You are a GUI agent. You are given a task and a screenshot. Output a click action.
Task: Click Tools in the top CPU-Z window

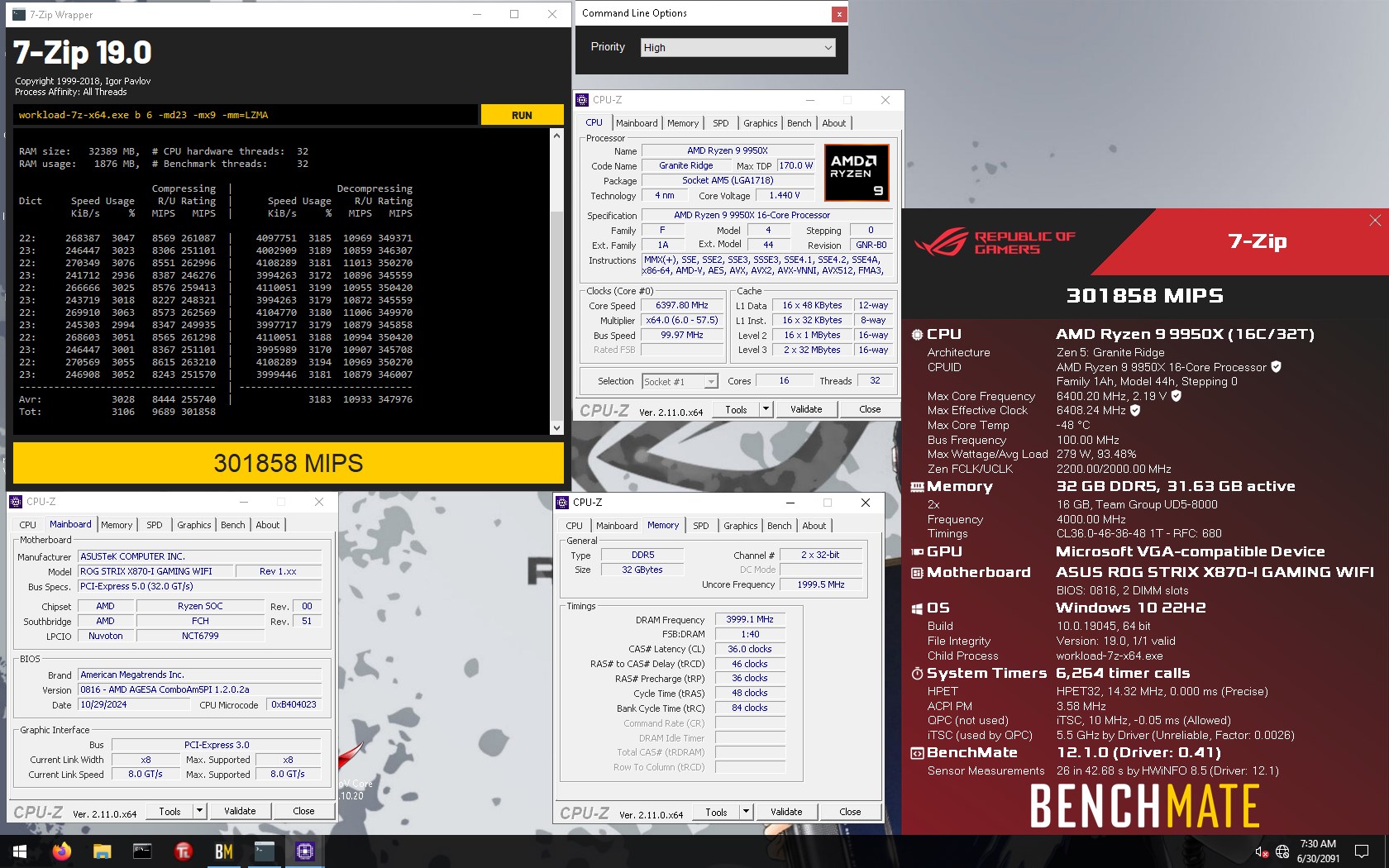(736, 409)
